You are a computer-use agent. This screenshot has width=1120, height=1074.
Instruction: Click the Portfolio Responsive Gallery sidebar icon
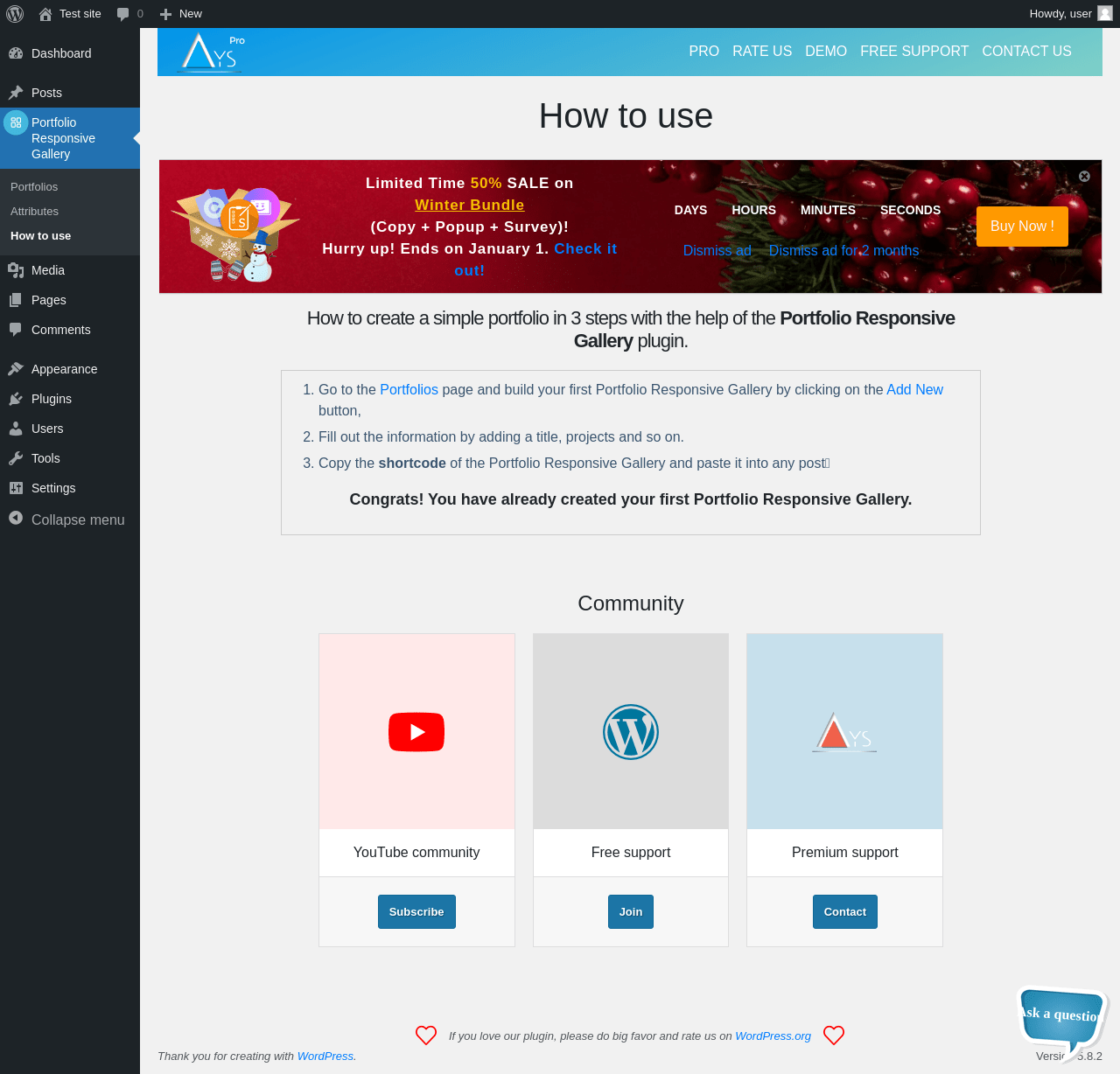(16, 123)
